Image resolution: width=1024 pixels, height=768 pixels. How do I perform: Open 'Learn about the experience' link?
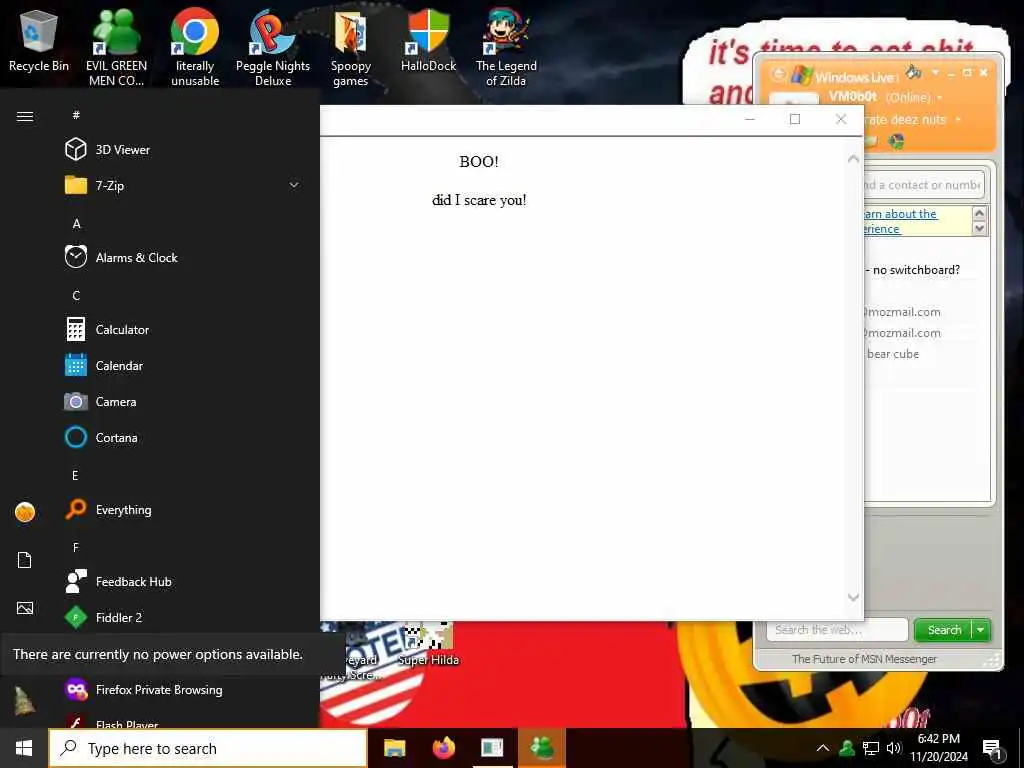pos(900,221)
